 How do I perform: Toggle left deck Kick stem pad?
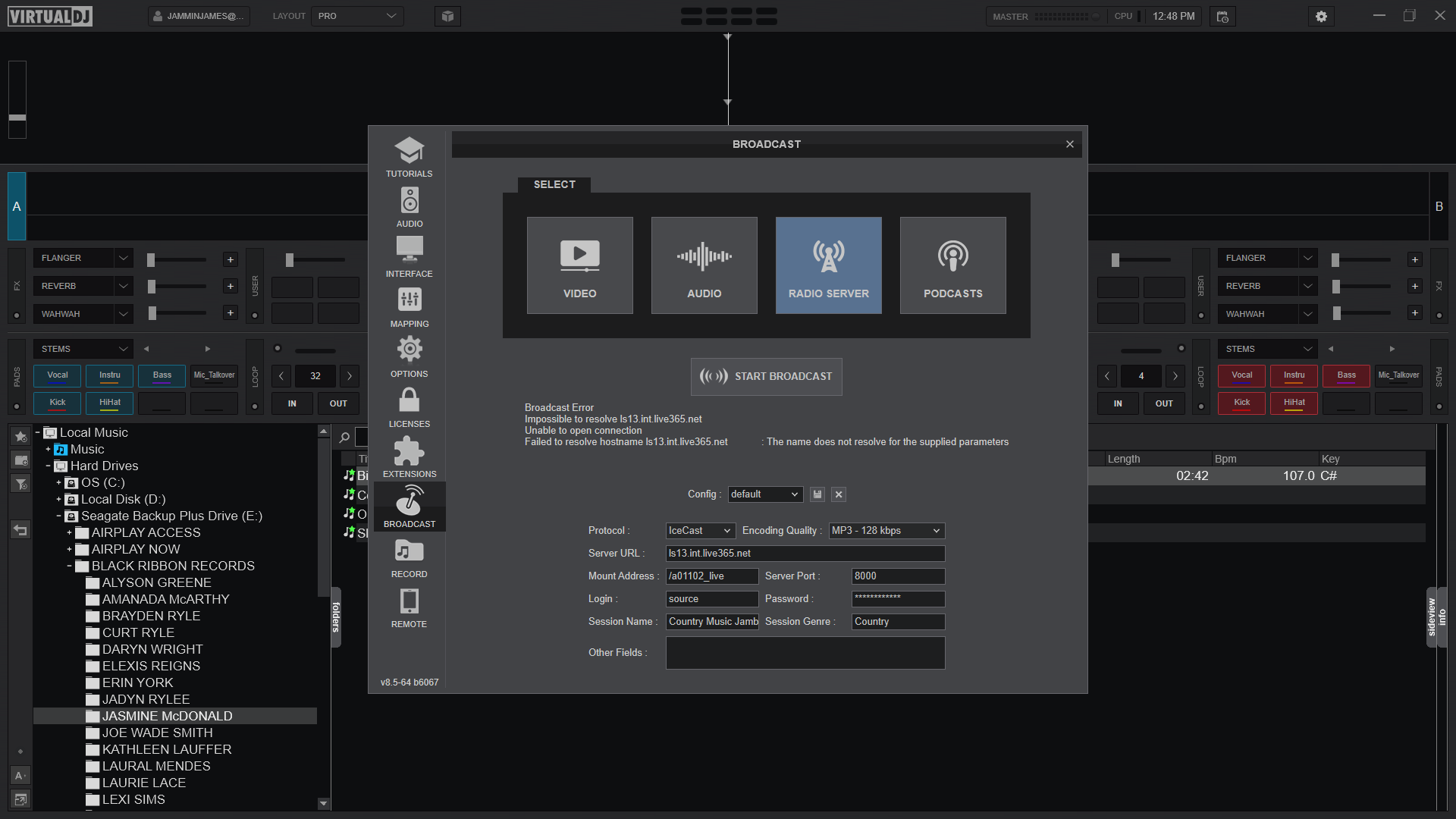(58, 403)
